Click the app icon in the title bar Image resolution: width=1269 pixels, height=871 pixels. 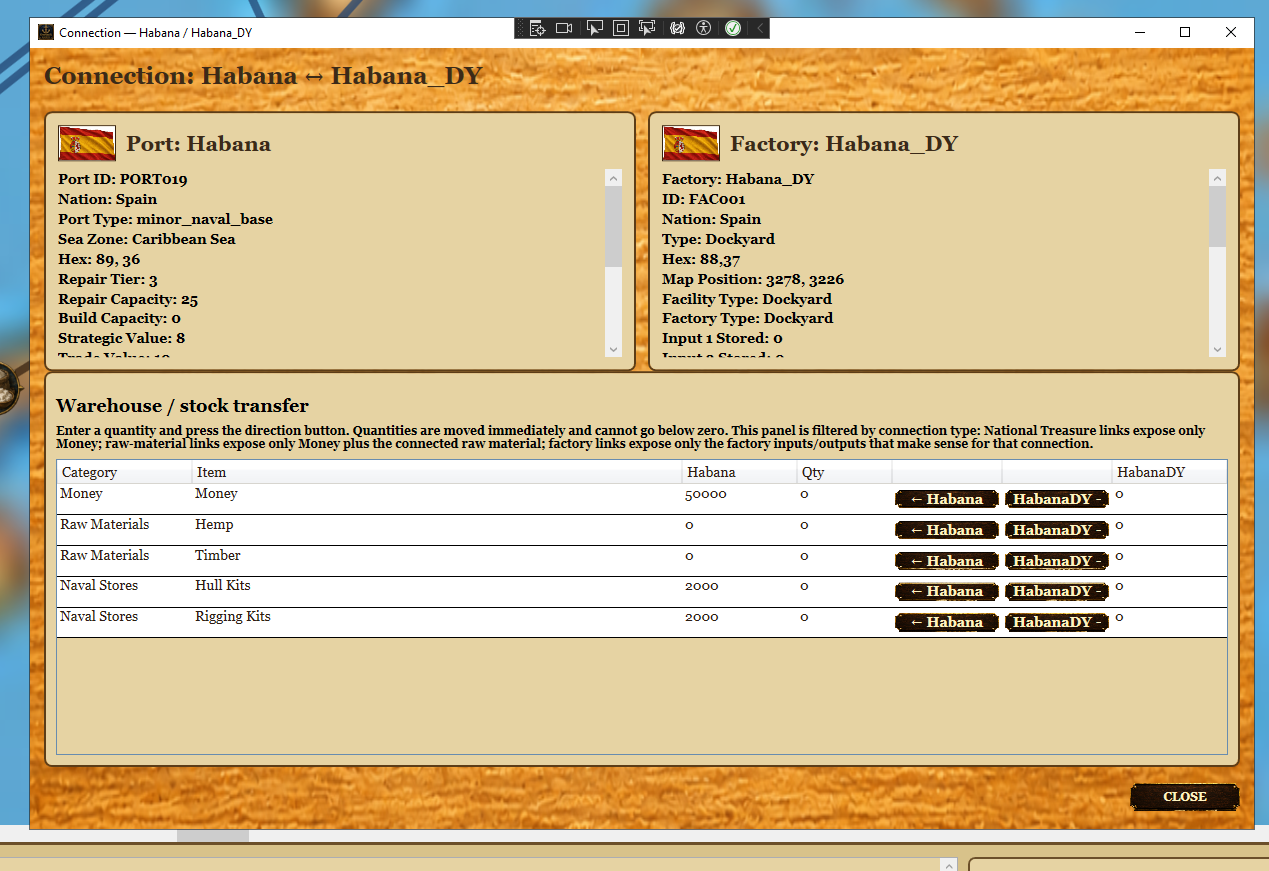pyautogui.click(x=45, y=32)
